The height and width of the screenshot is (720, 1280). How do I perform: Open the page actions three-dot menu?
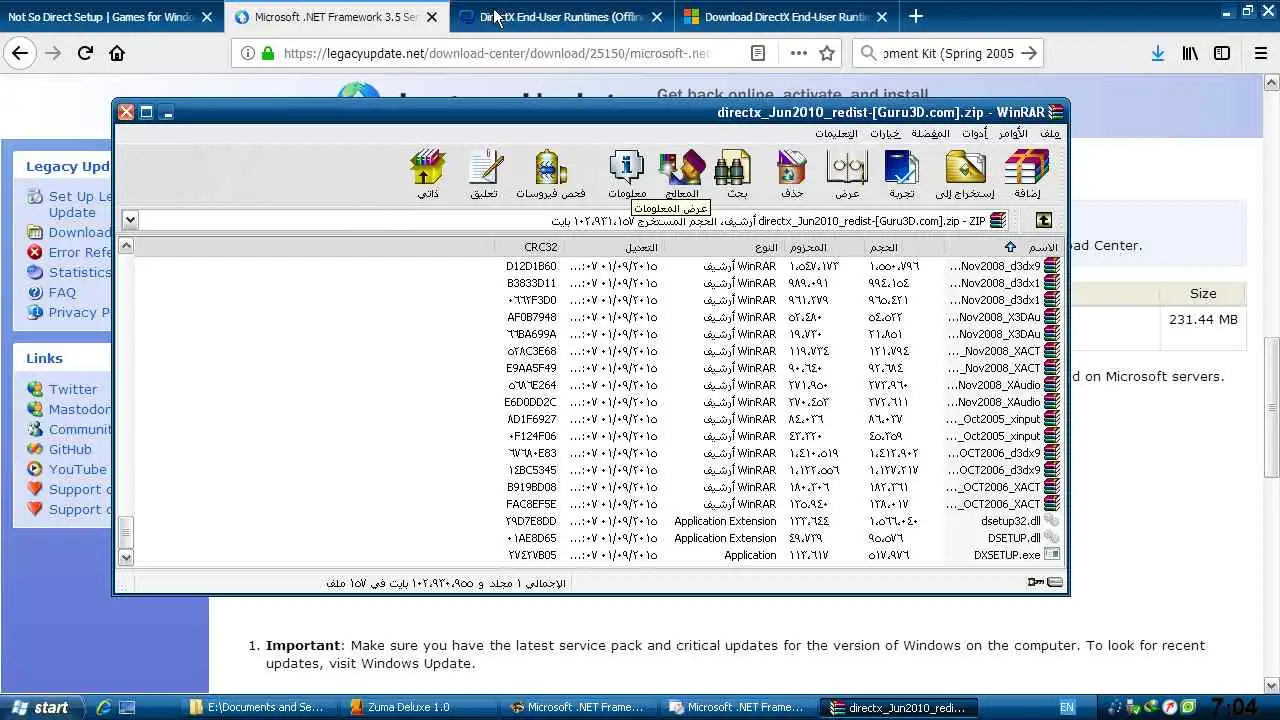(798, 54)
